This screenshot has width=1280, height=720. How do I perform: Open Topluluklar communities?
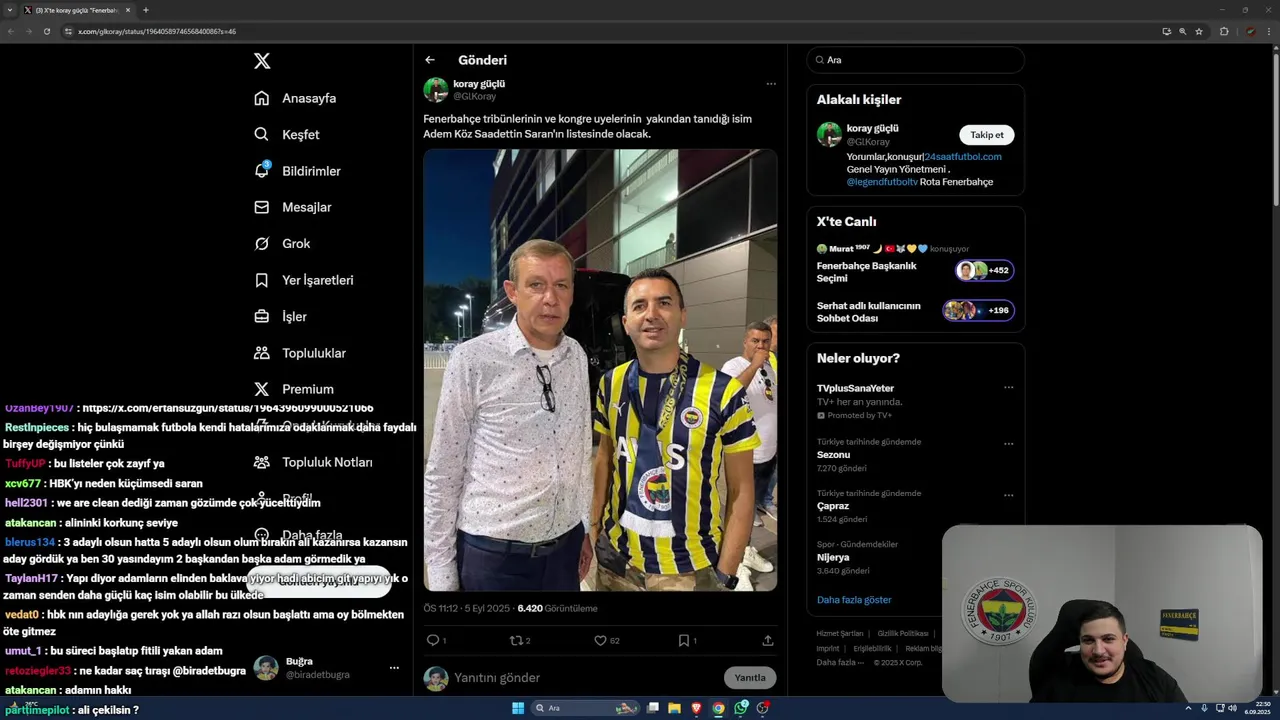pos(299,353)
